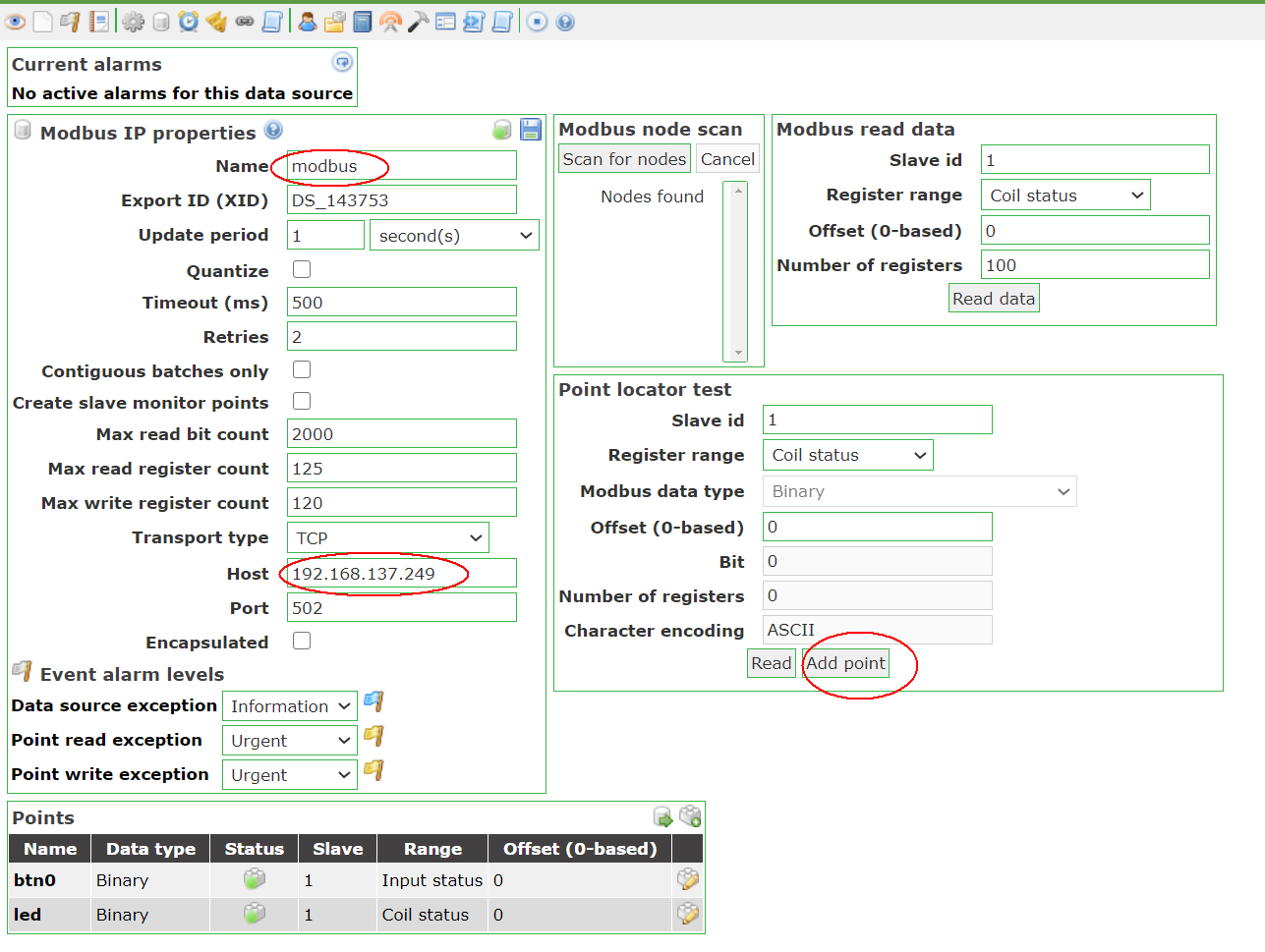Click the Add point button
The image size is (1265, 952).
pos(846,663)
